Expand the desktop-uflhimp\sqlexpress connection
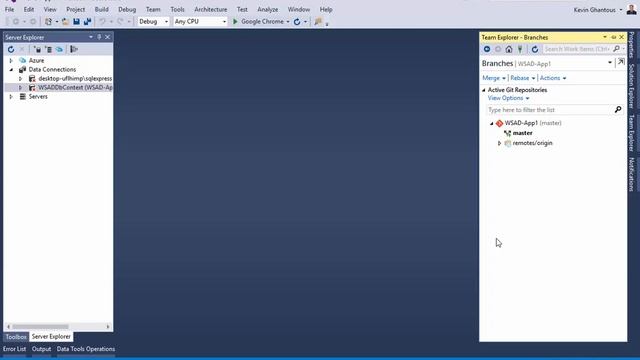The width and height of the screenshot is (640, 360). click(x=20, y=78)
